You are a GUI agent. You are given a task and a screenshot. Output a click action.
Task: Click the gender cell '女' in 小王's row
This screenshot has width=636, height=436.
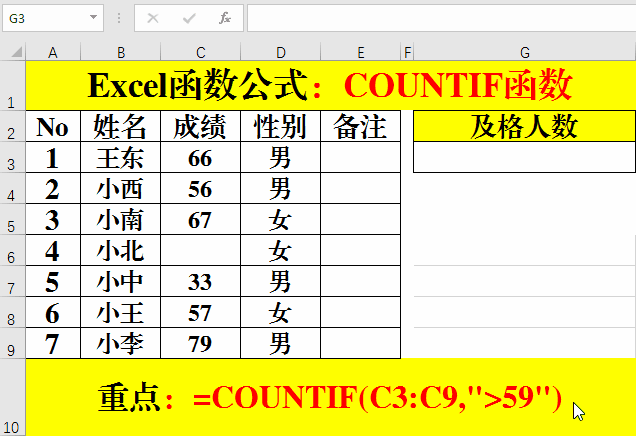tap(280, 312)
